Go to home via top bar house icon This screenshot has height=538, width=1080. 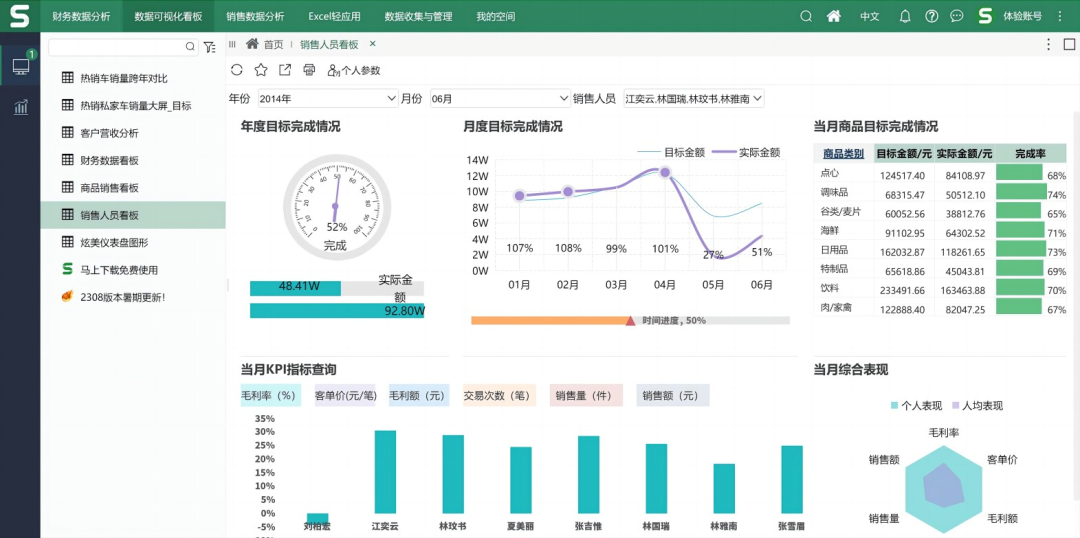click(834, 17)
